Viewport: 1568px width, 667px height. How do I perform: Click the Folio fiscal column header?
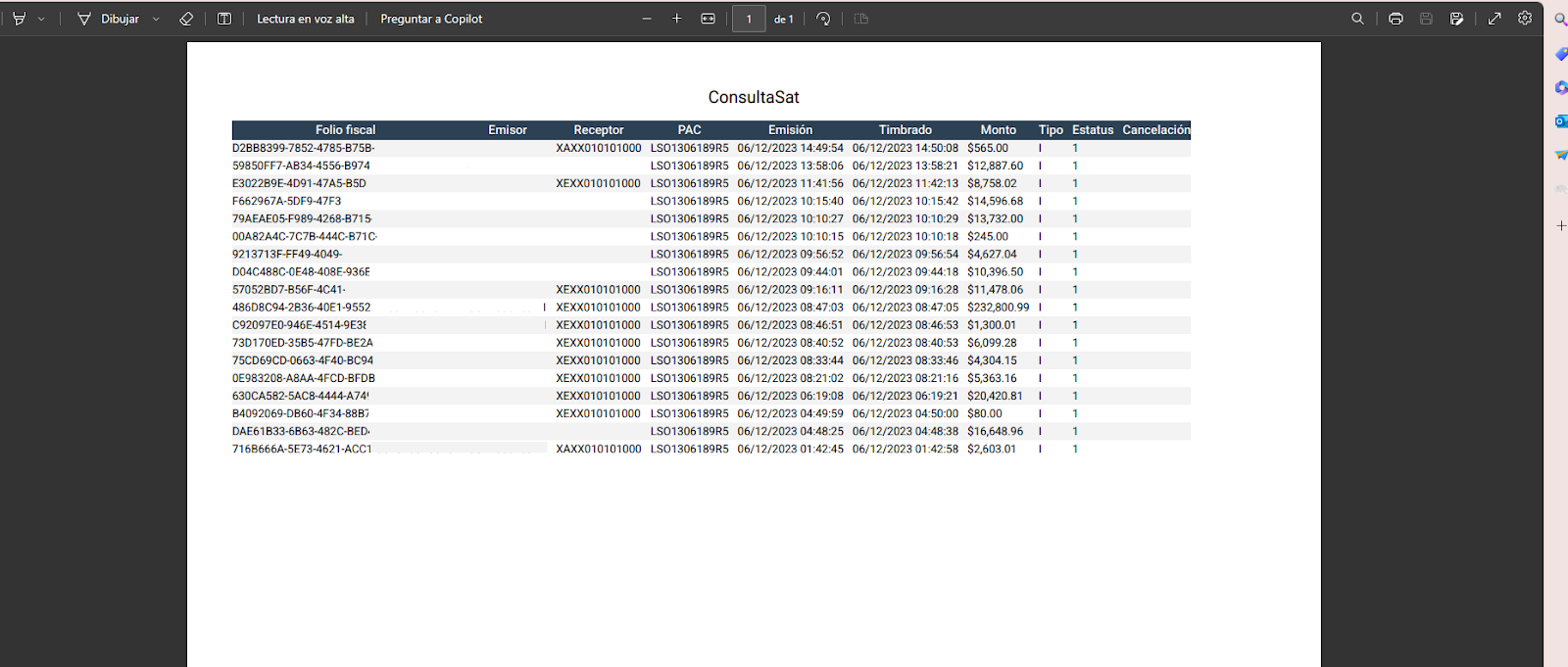[345, 129]
